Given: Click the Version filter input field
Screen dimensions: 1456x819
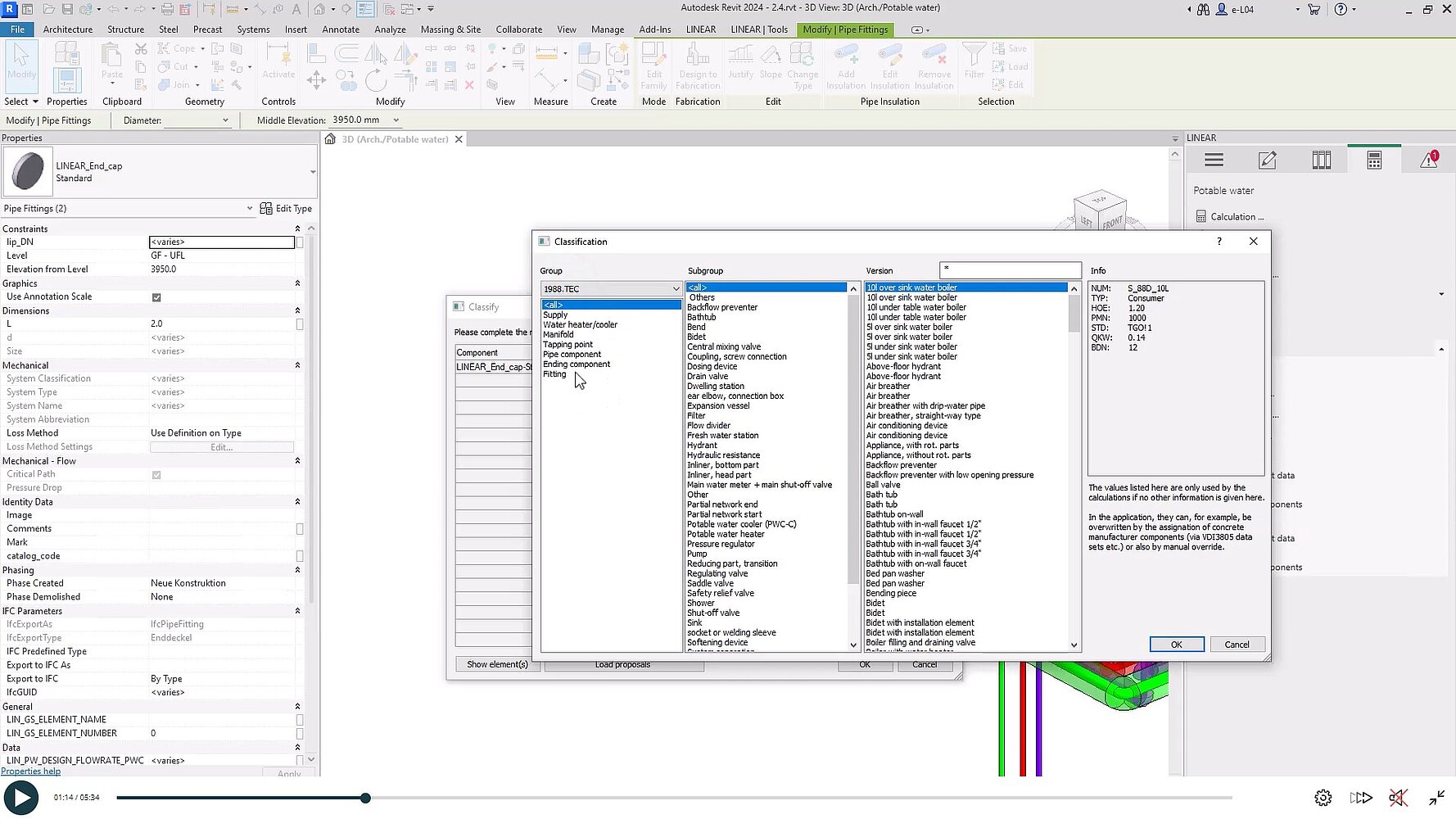Looking at the screenshot, I should tap(1011, 269).
